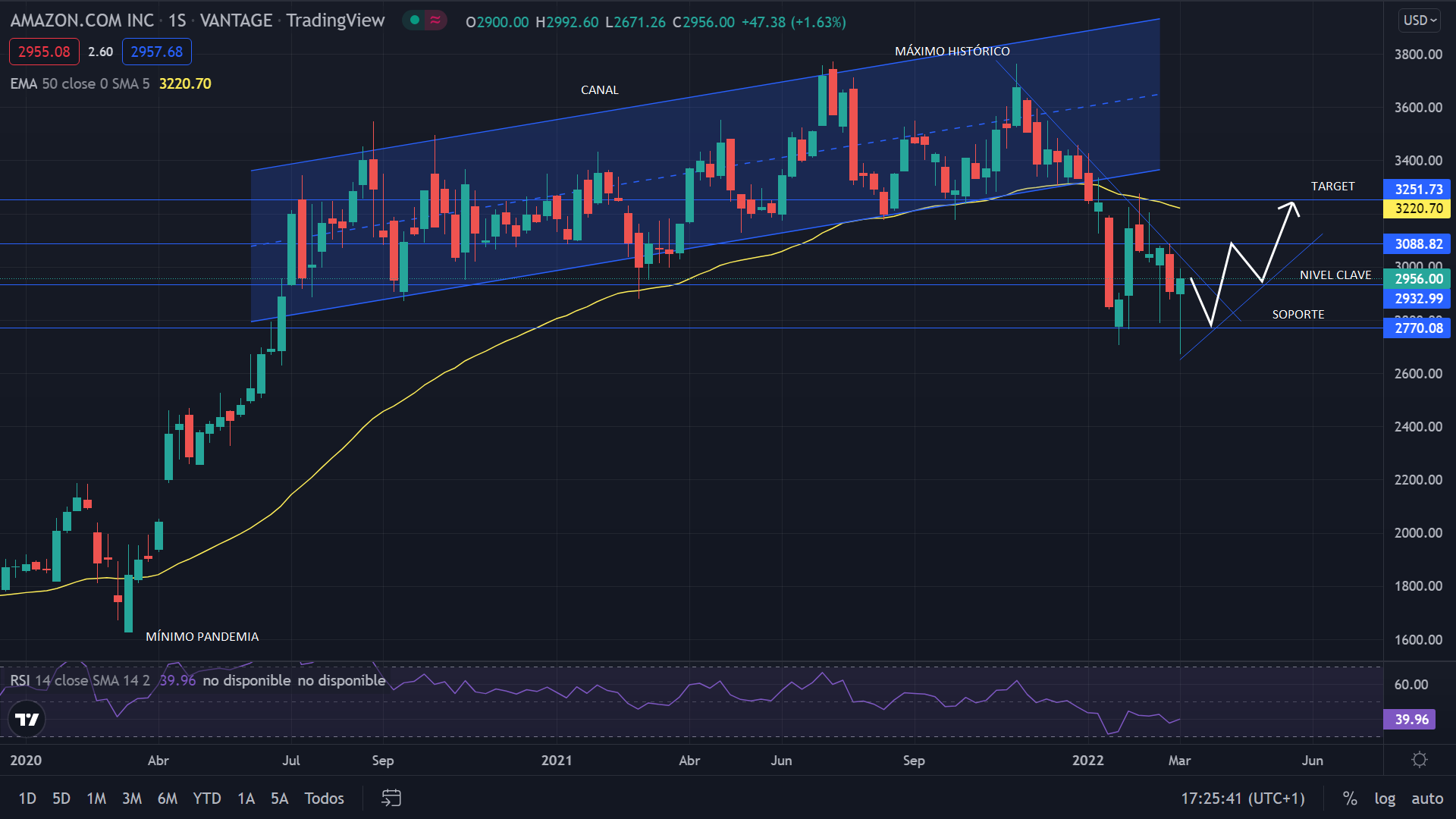
Task: Click the go-to-date calendar icon
Action: click(391, 798)
